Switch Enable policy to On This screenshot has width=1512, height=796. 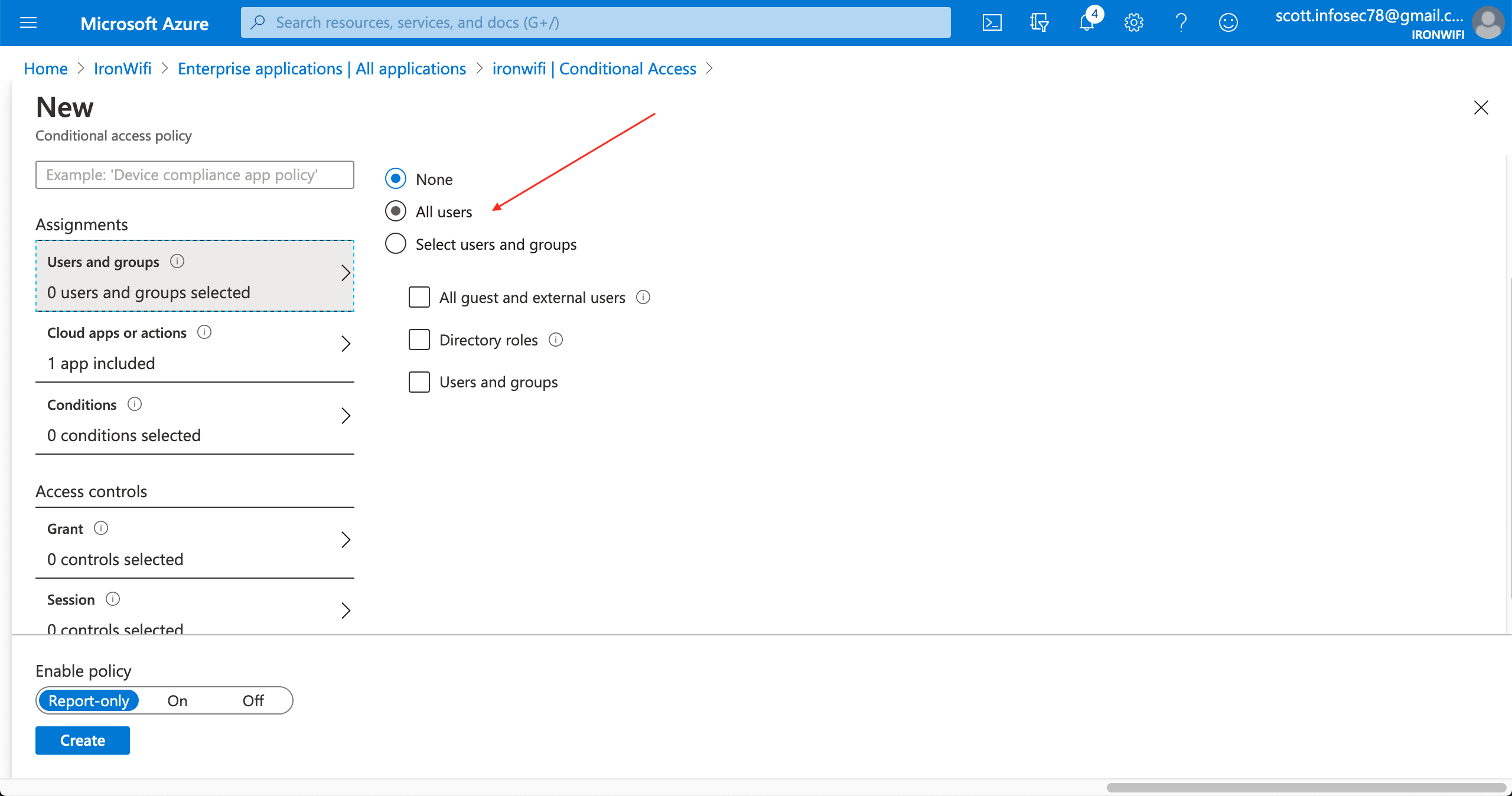(177, 701)
